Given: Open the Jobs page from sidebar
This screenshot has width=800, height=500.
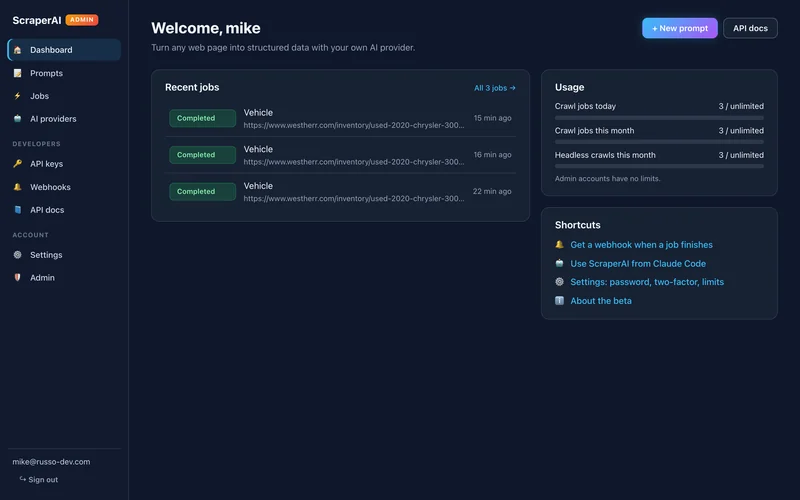Looking at the screenshot, I should pos(64,96).
